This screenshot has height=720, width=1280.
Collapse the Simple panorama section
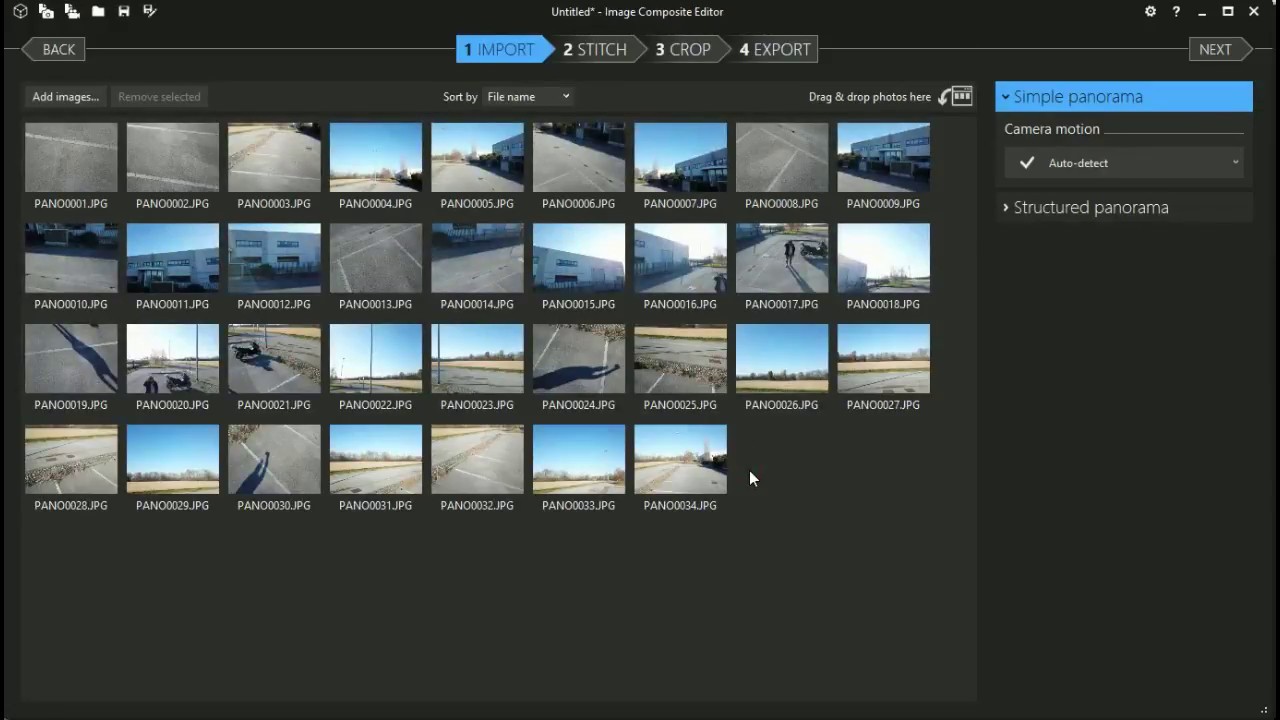click(1124, 97)
